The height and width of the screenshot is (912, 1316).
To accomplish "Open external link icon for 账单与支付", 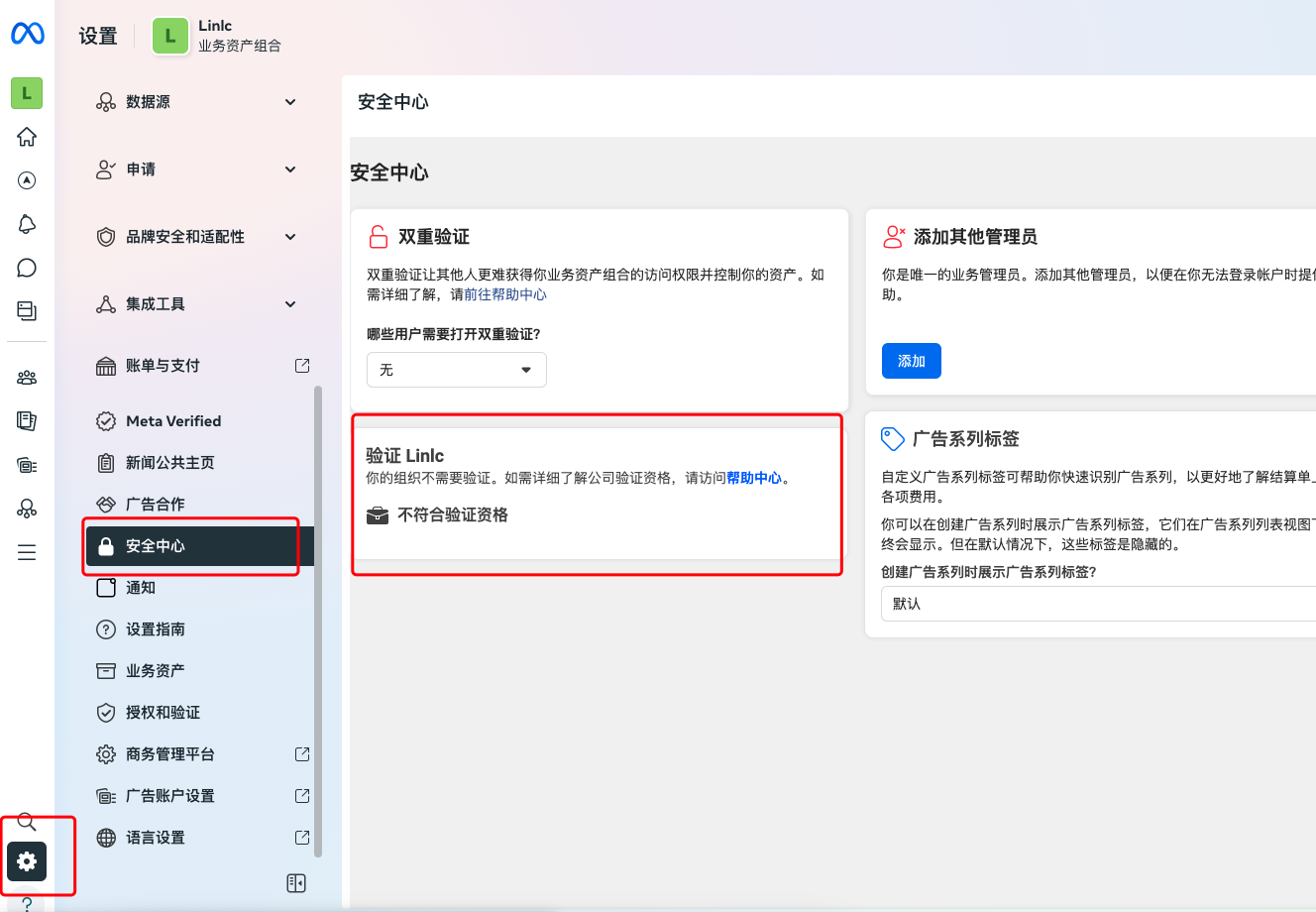I will tap(302, 366).
